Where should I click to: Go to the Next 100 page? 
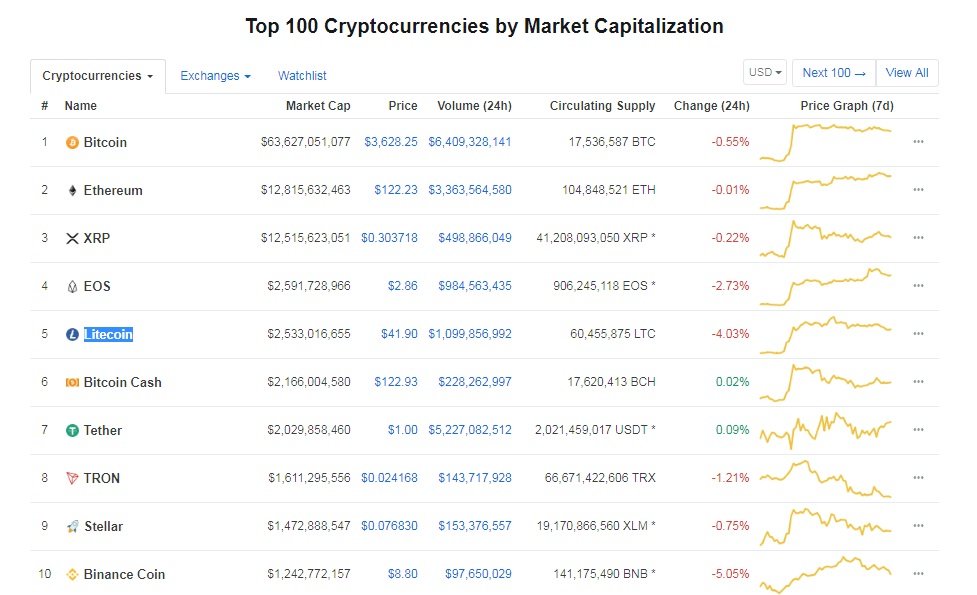tap(833, 72)
